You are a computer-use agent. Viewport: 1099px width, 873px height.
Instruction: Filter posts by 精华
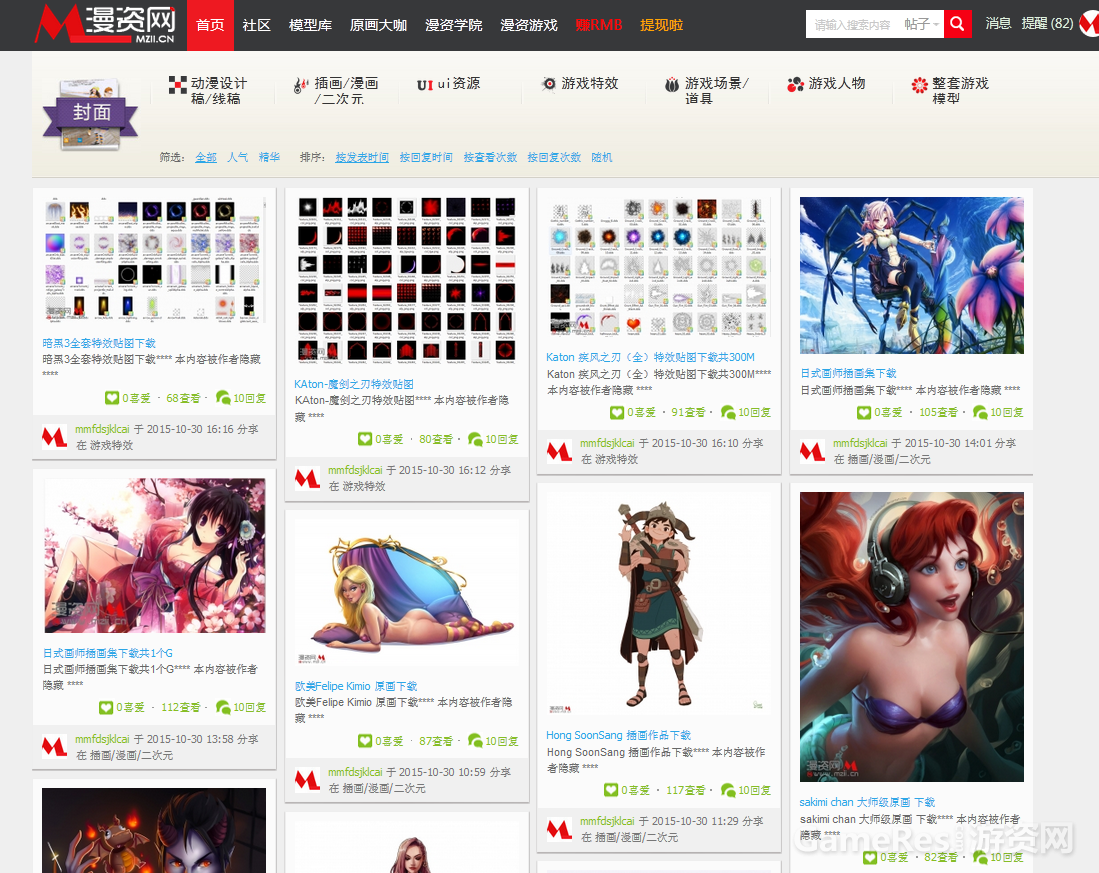click(x=269, y=157)
